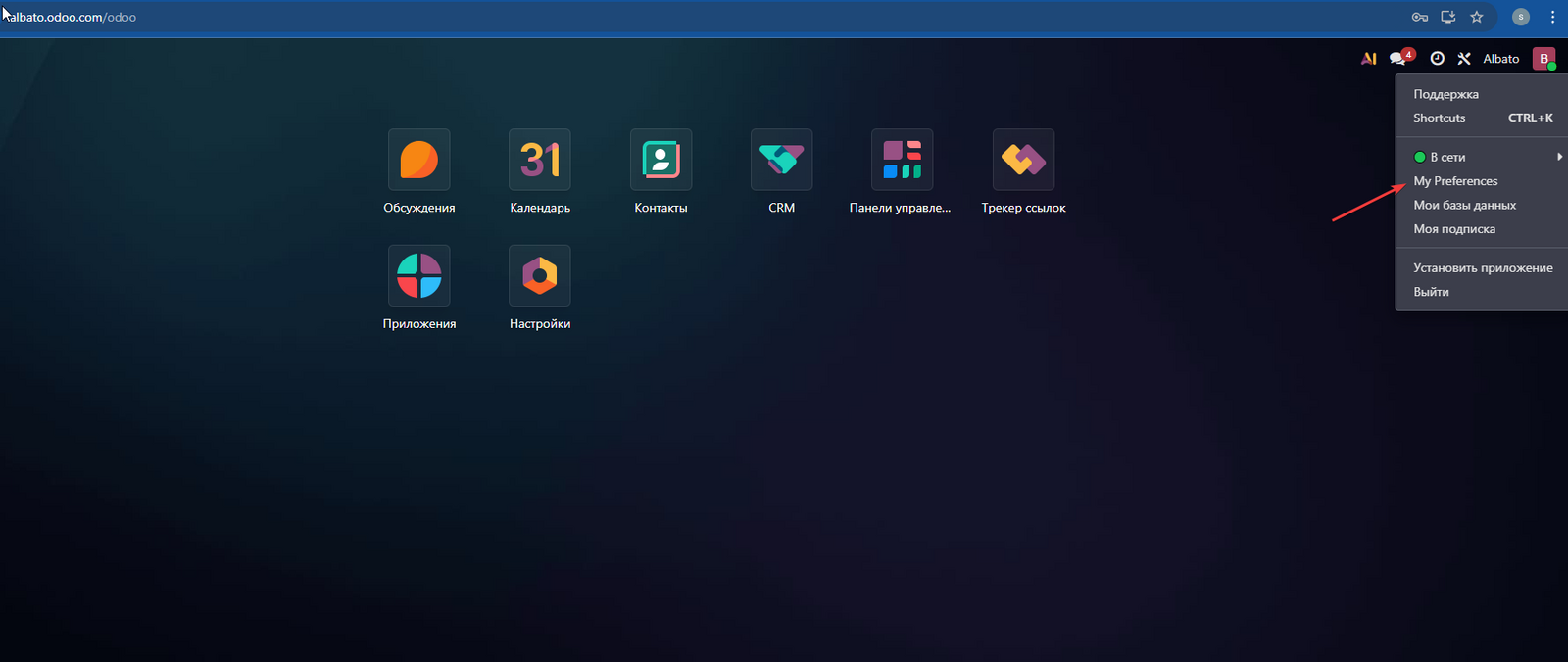
Task: Click Установить приложение in the menu
Action: (1482, 267)
